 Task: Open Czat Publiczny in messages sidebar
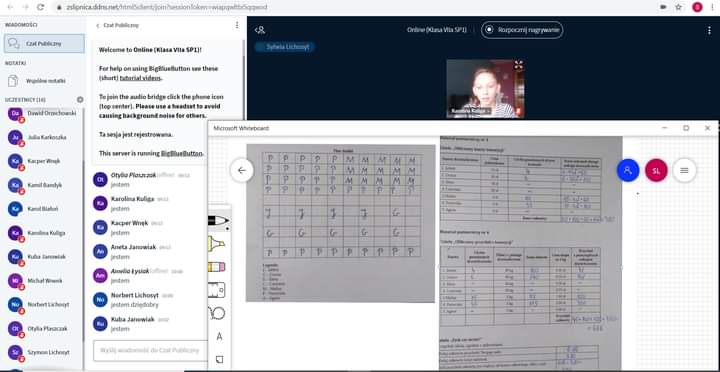click(x=44, y=44)
